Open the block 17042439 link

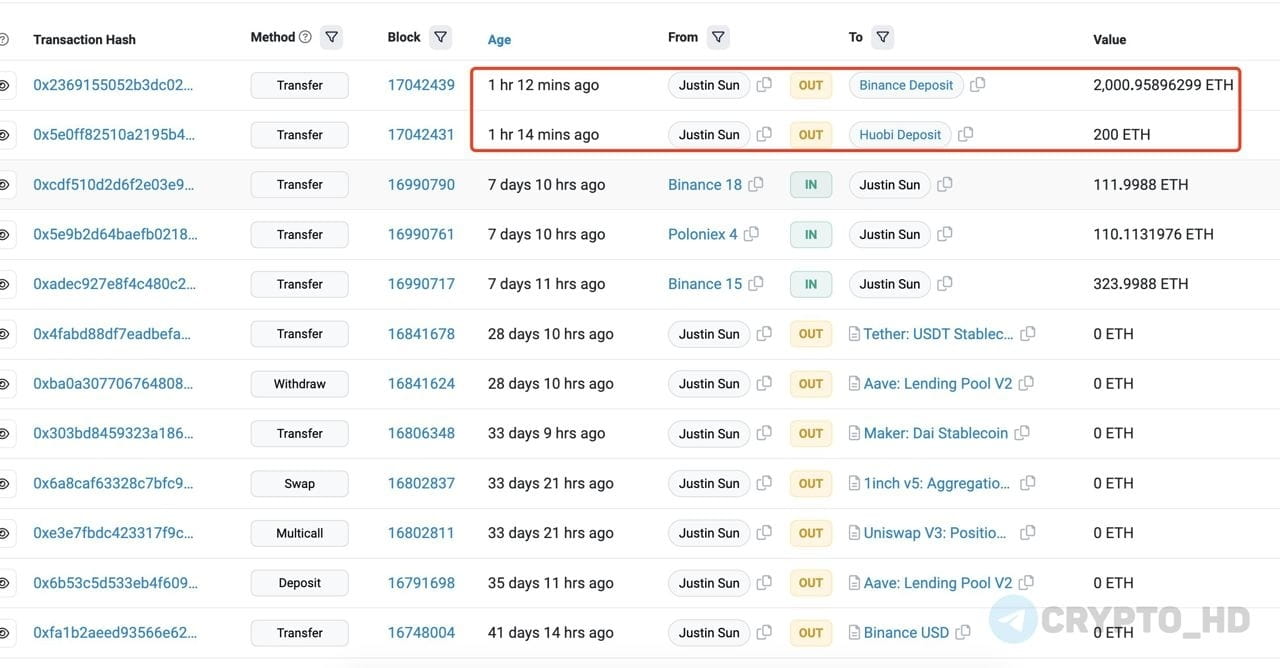click(x=420, y=85)
